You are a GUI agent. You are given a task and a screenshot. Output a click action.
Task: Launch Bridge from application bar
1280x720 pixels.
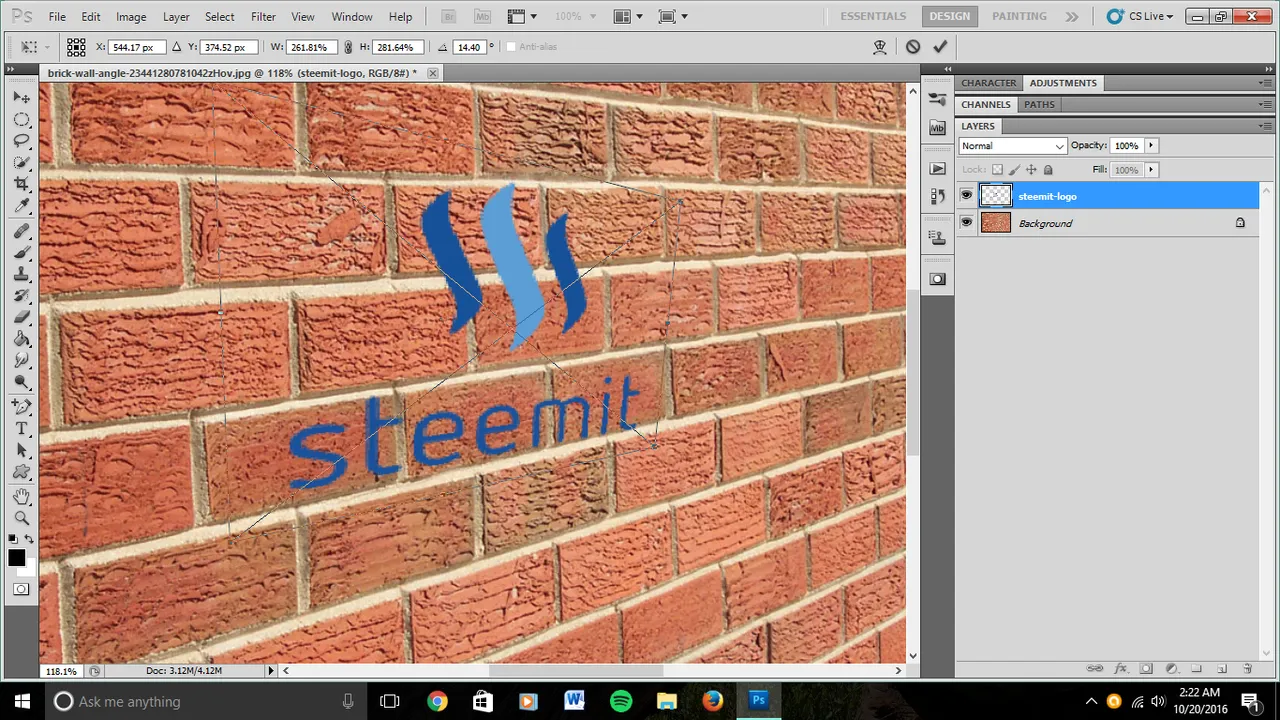click(x=451, y=17)
